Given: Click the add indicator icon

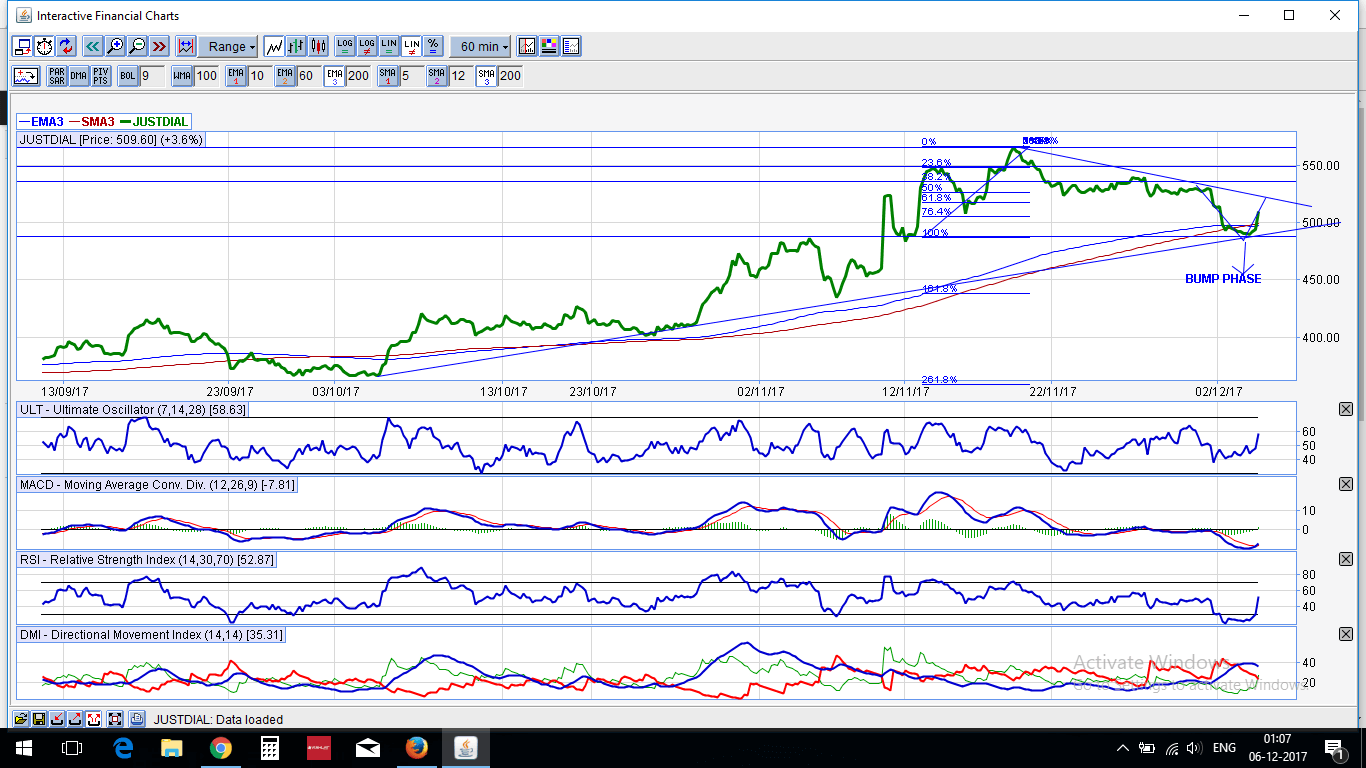Looking at the screenshot, I should [x=26, y=76].
